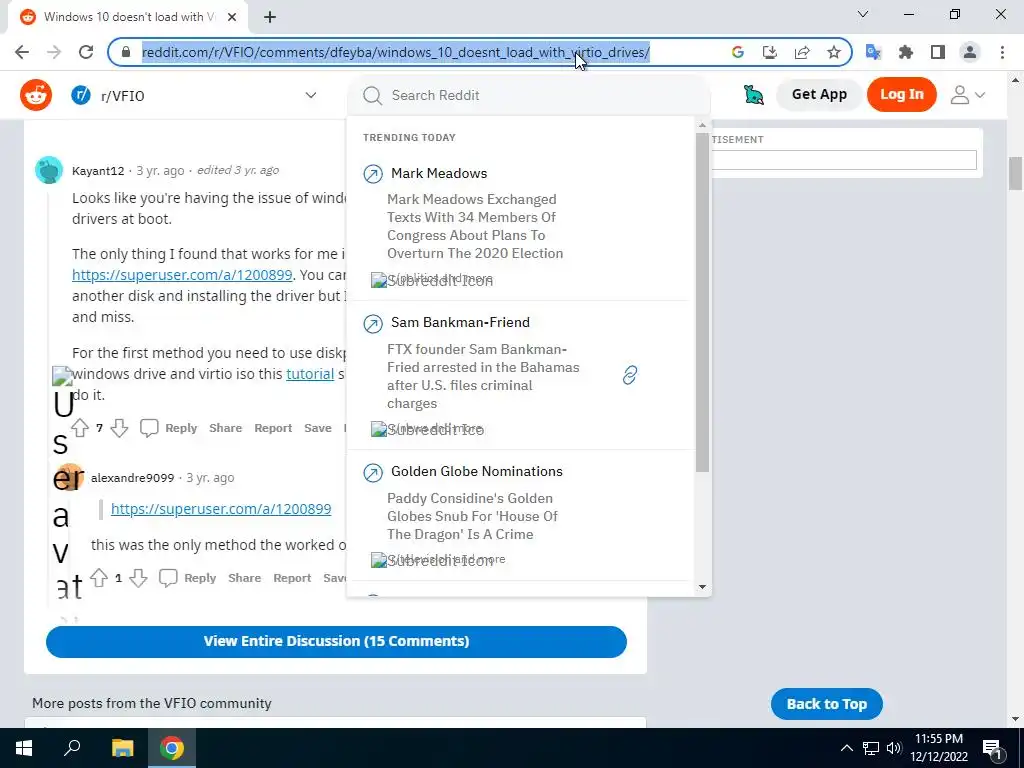Click page vertical scrollbar thumb

(1015, 173)
